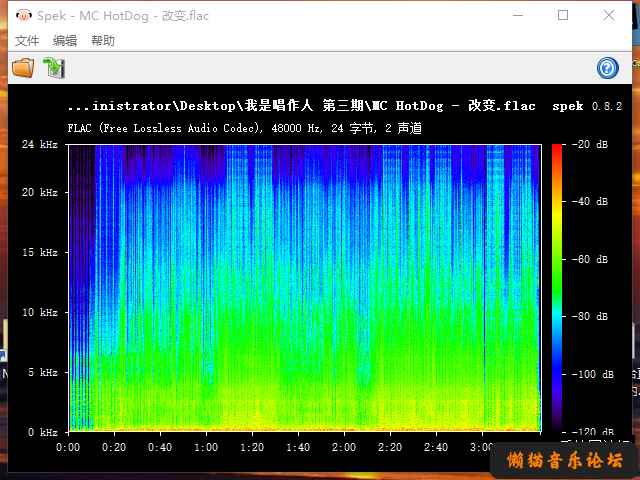Click the 0:00 time axis label
This screenshot has height=480, width=640.
[68, 447]
